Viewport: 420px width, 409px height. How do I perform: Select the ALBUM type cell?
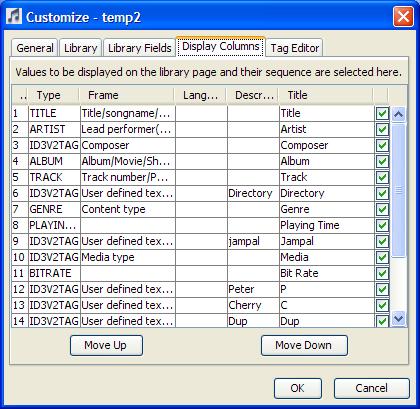point(54,161)
